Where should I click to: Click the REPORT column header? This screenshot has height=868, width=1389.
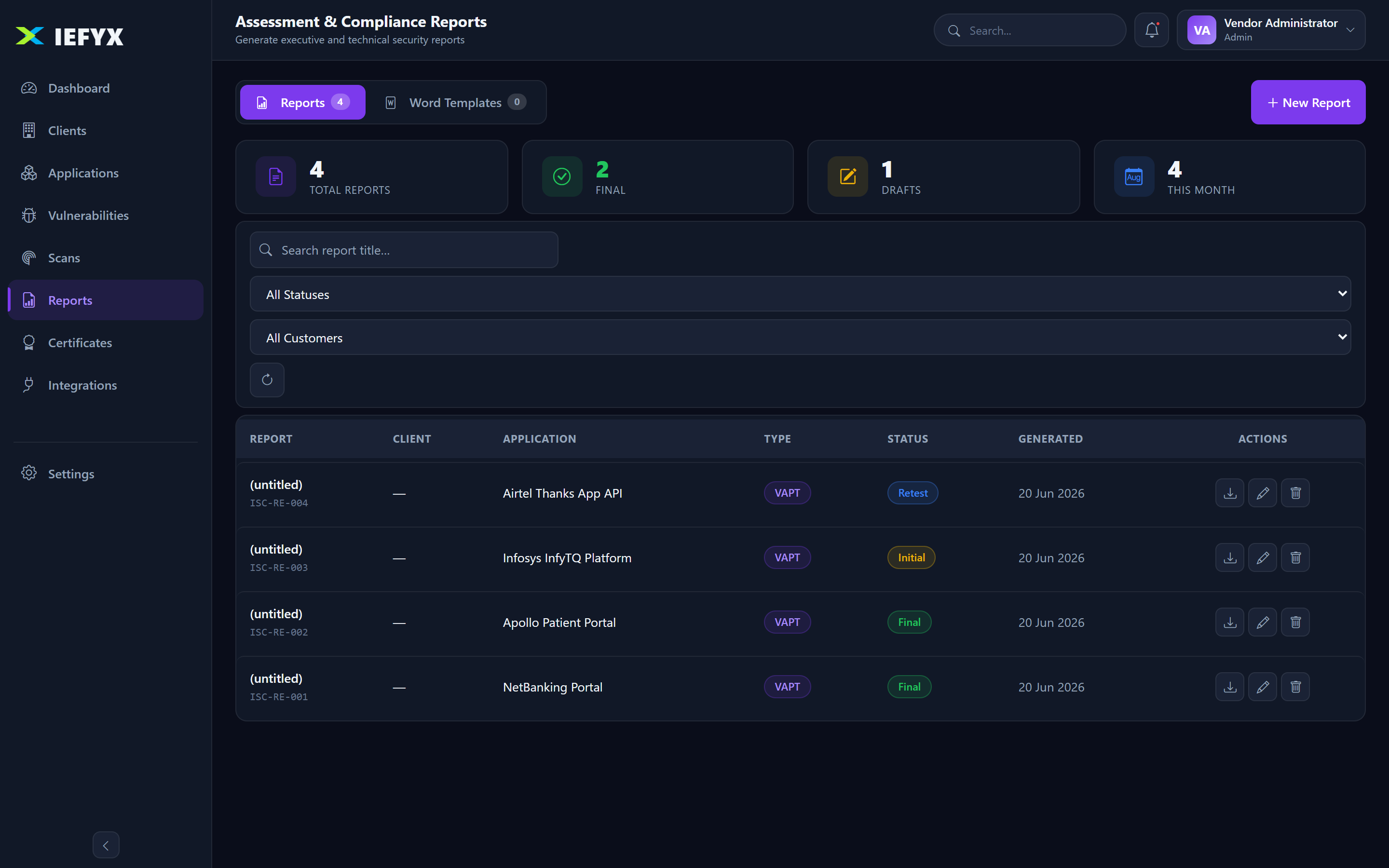point(271,439)
